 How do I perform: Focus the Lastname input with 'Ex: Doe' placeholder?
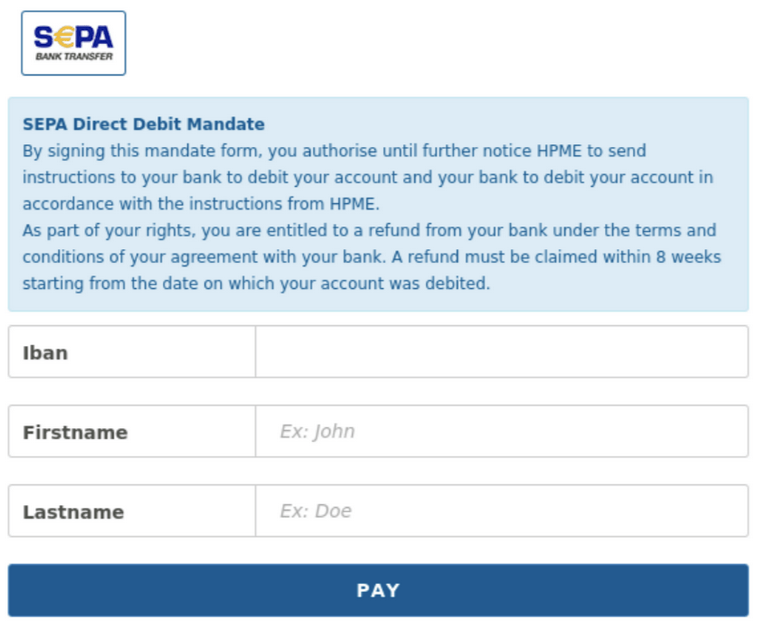(502, 511)
